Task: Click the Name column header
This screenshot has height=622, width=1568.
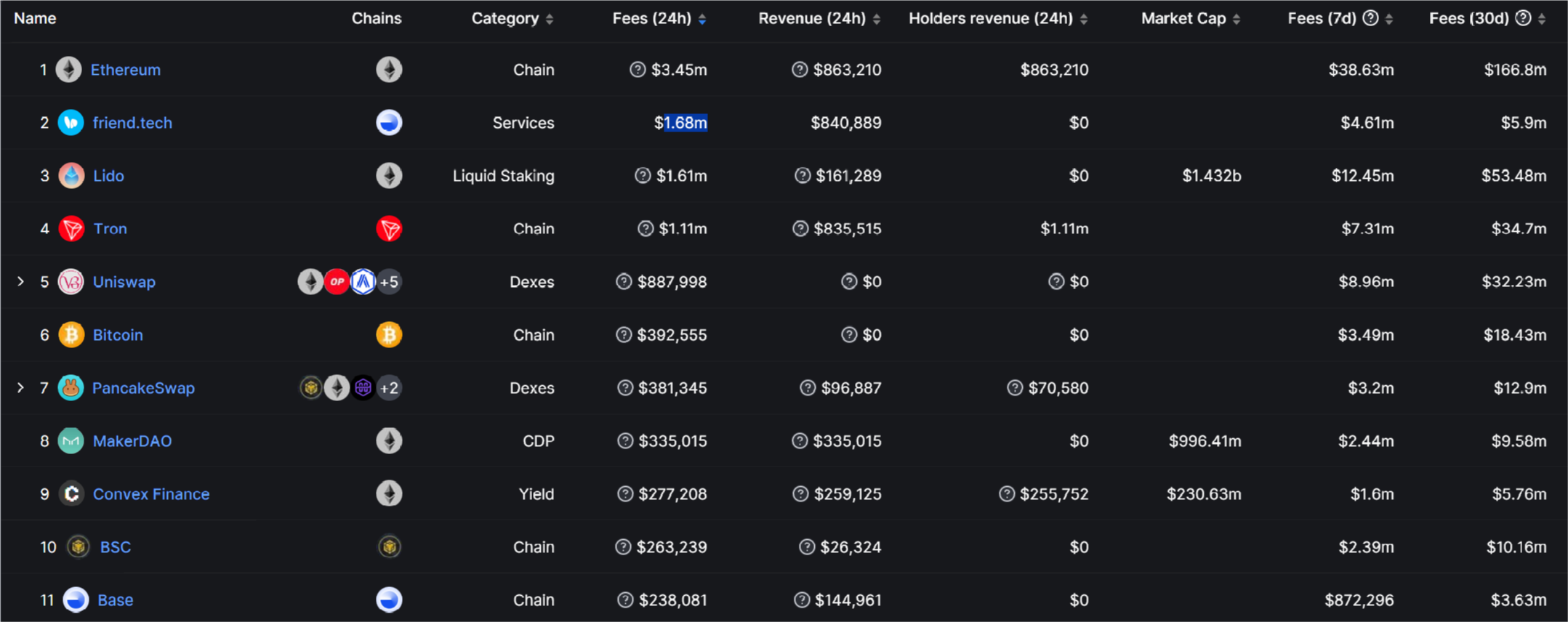Action: (35, 18)
